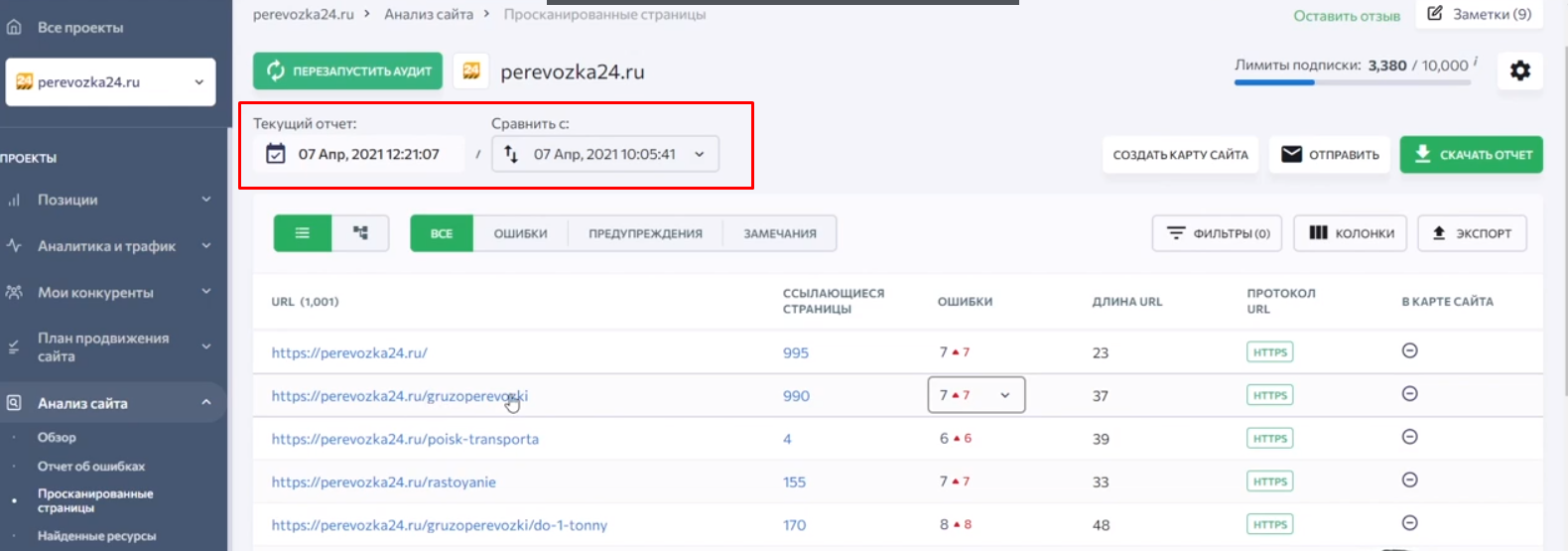Open ФИЛЬТРЫ (0) button
Screen dimensions: 1568x551
1218,233
